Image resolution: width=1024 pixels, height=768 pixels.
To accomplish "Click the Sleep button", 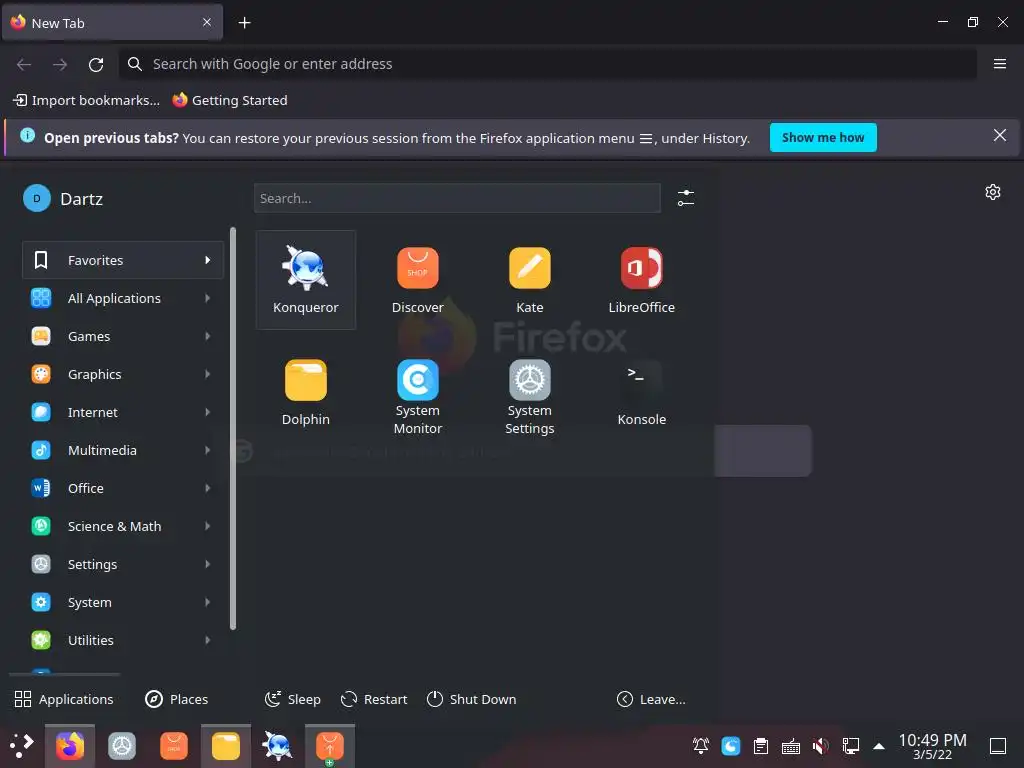I will pyautogui.click(x=293, y=699).
